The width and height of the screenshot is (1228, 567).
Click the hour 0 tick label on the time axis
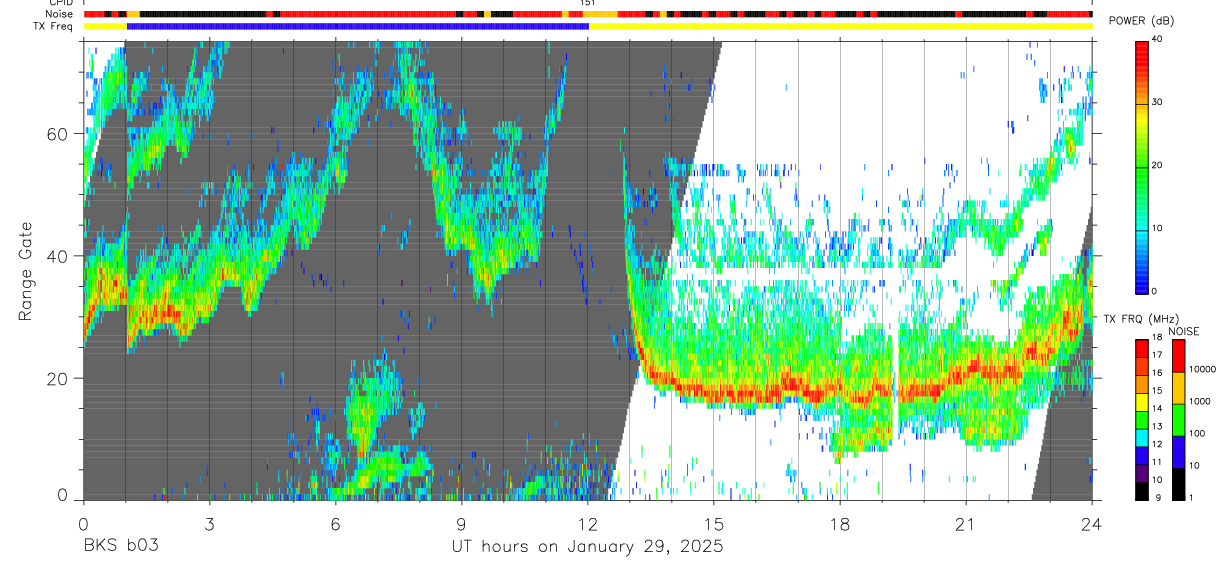coord(83,523)
